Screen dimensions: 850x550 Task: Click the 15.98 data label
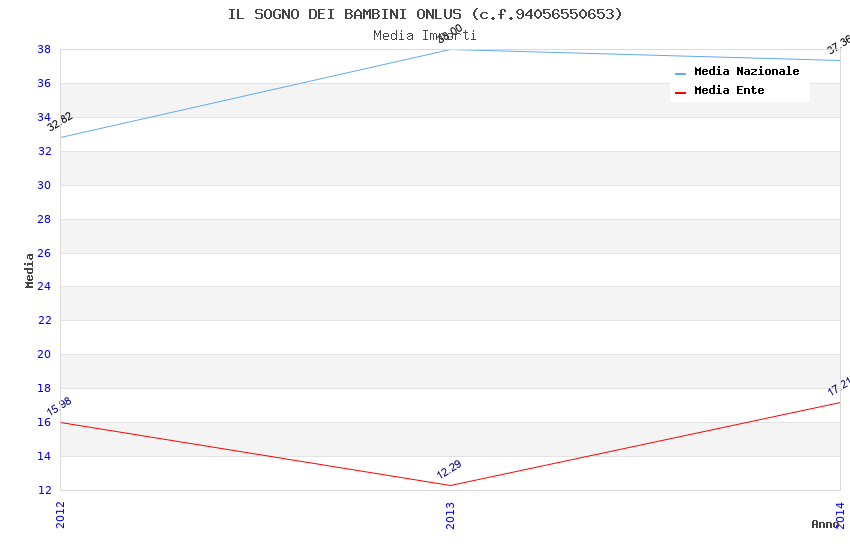point(59,406)
